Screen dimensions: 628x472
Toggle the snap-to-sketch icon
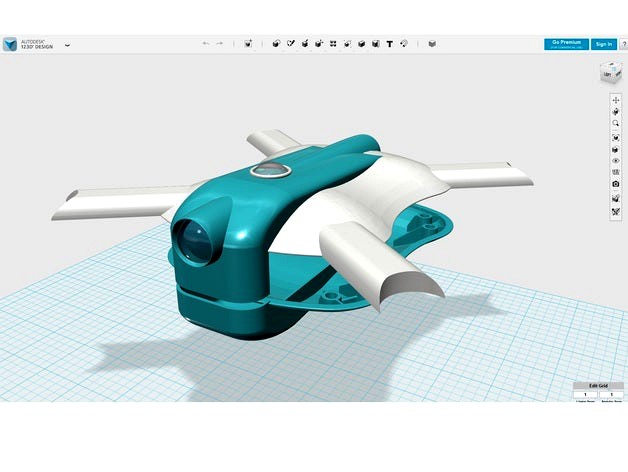pos(616,198)
